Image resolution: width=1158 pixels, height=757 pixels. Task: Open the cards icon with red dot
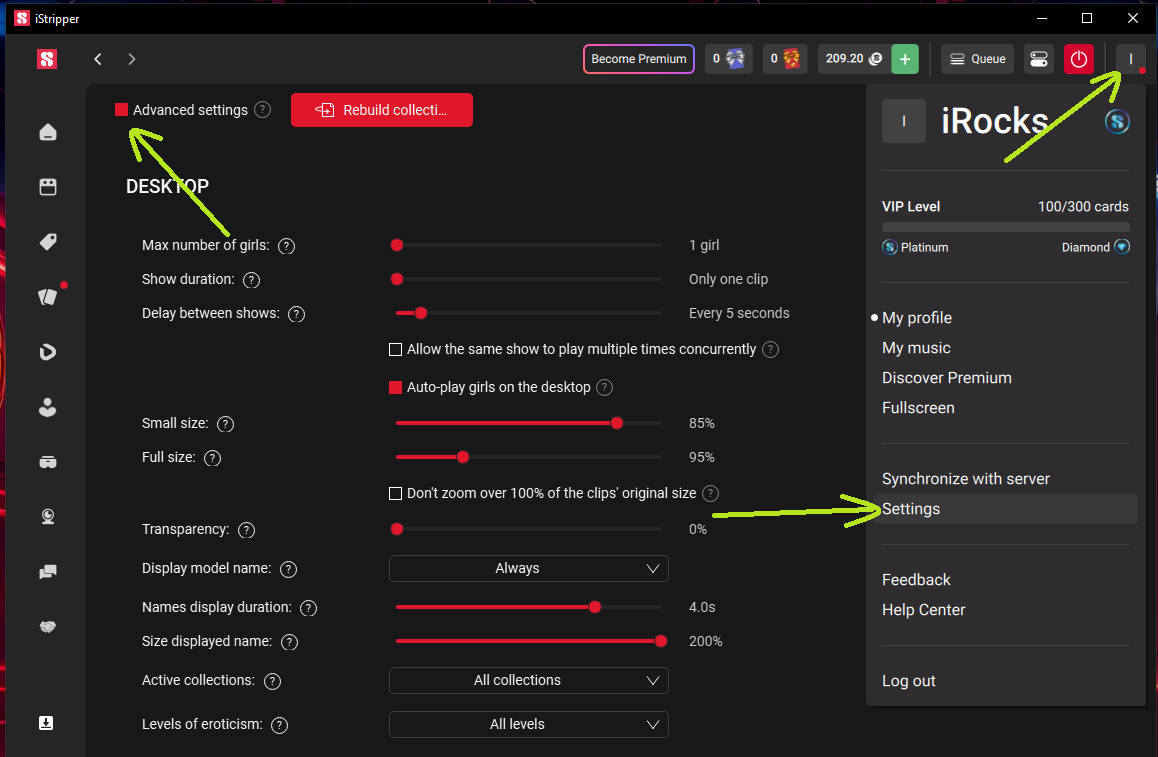(47, 296)
